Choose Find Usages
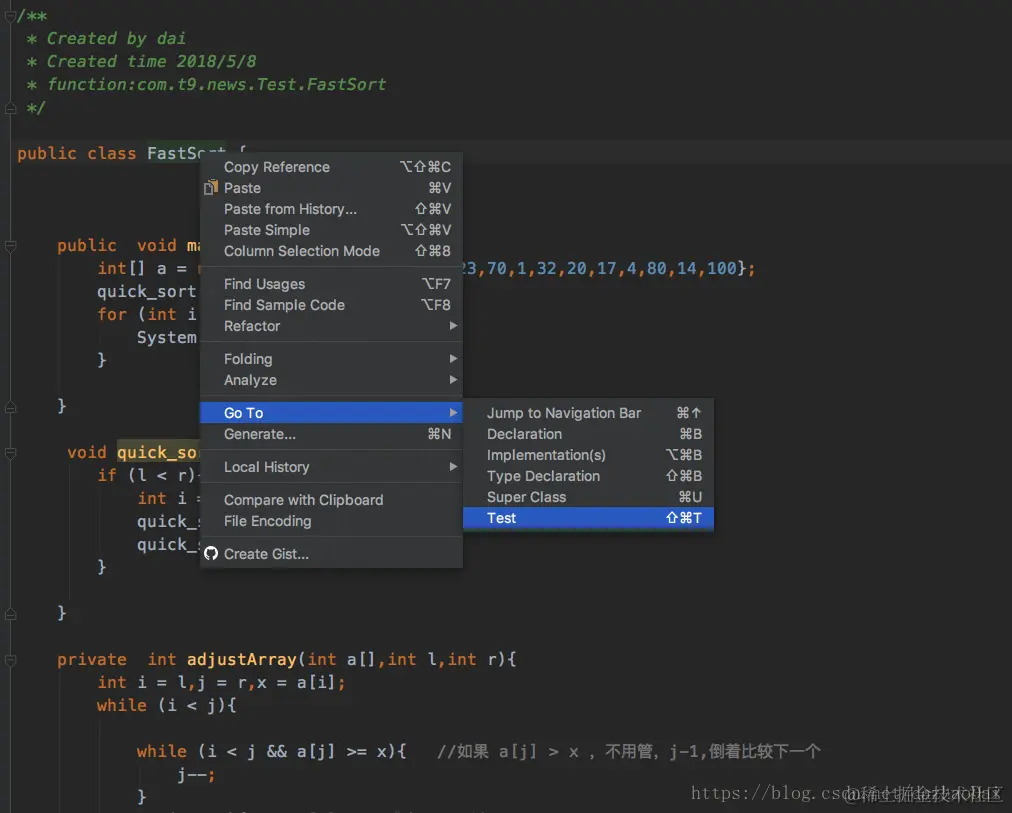Viewport: 1012px width, 813px height. [331, 284]
